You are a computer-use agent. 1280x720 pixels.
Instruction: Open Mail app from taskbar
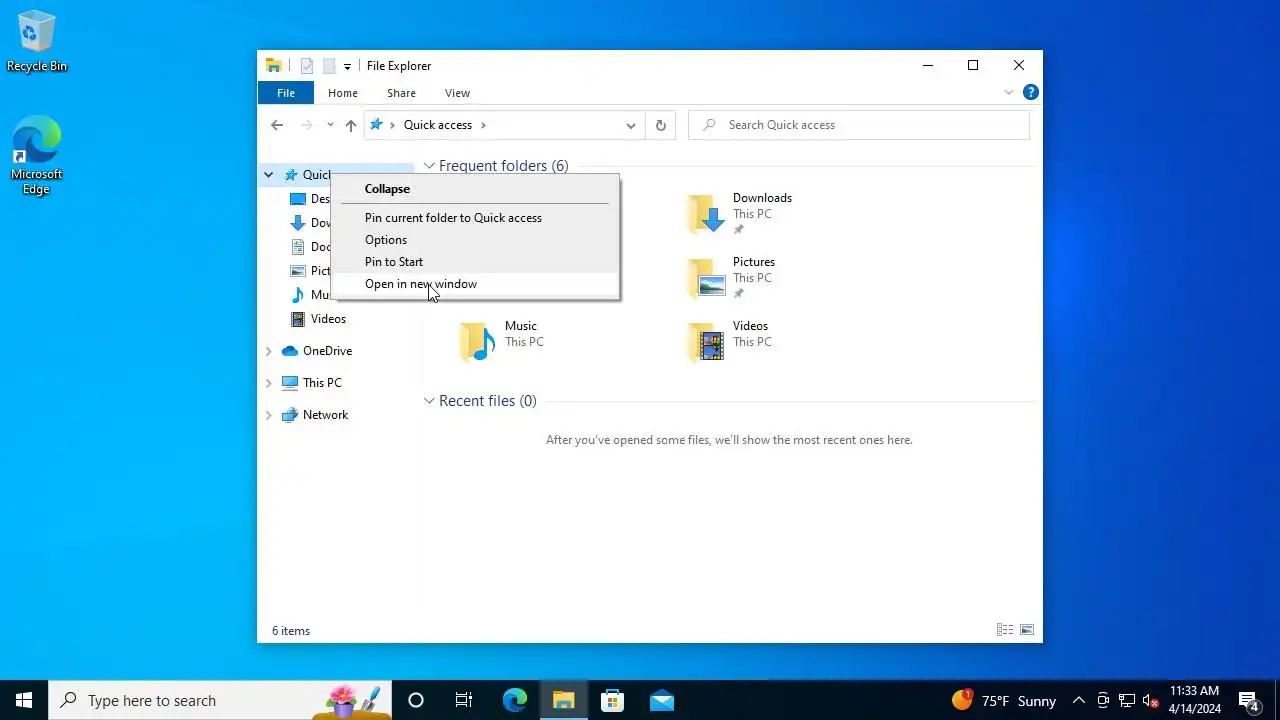pos(661,700)
